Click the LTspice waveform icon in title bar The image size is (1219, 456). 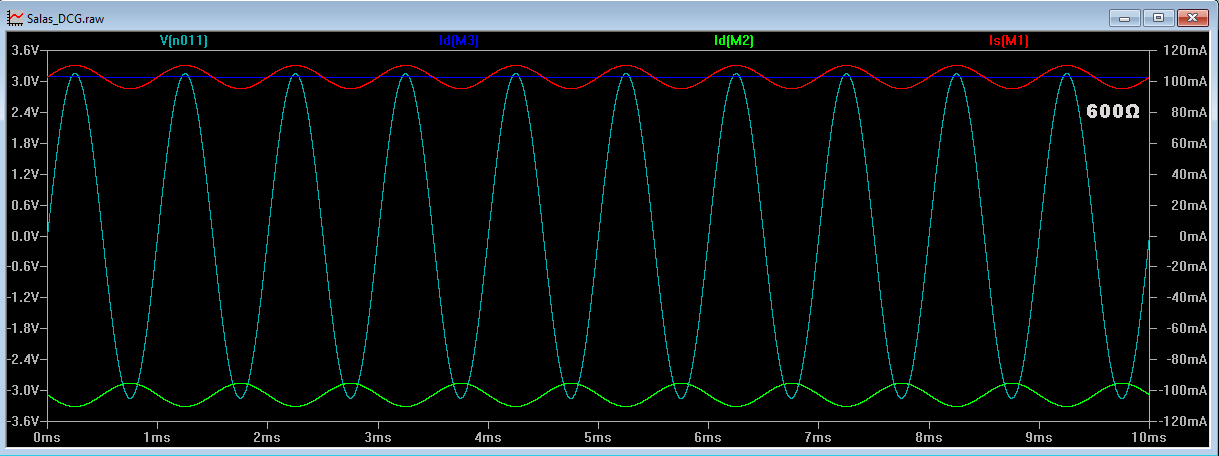(16, 17)
